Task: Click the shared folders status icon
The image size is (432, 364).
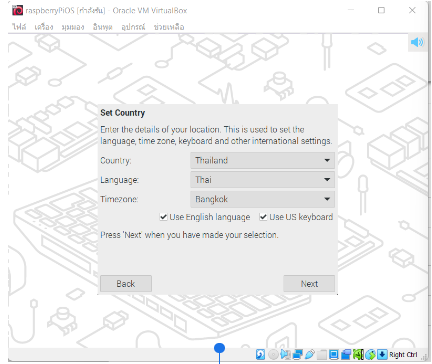Action: pyautogui.click(x=322, y=354)
